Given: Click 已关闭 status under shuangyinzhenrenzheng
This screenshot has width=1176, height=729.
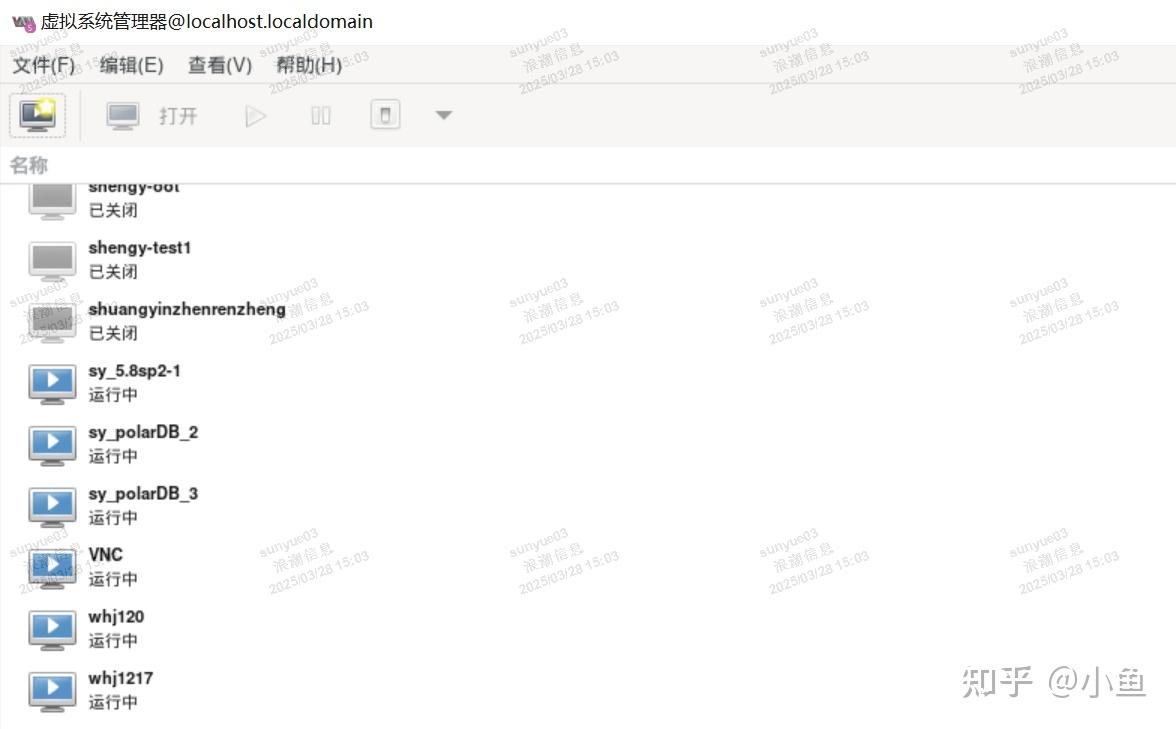Looking at the screenshot, I should pyautogui.click(x=113, y=334).
